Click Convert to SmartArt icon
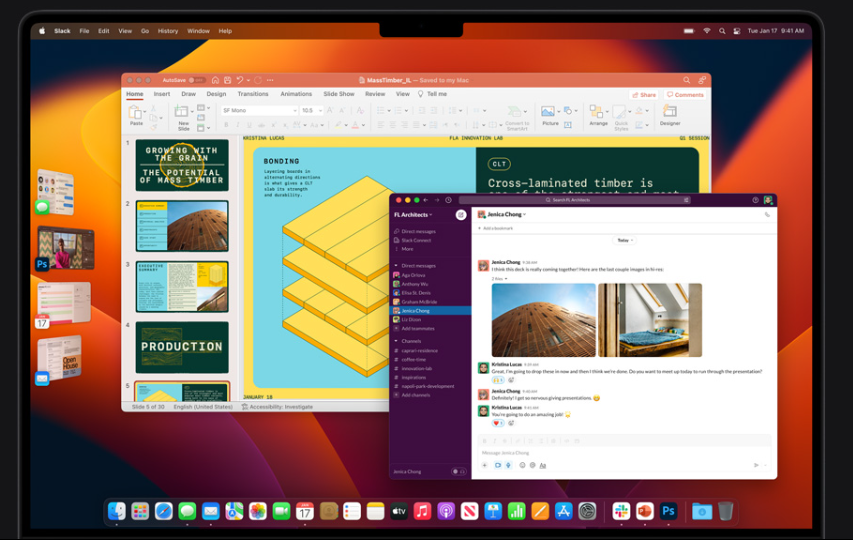Viewport: 853px width, 540px height. click(x=514, y=111)
